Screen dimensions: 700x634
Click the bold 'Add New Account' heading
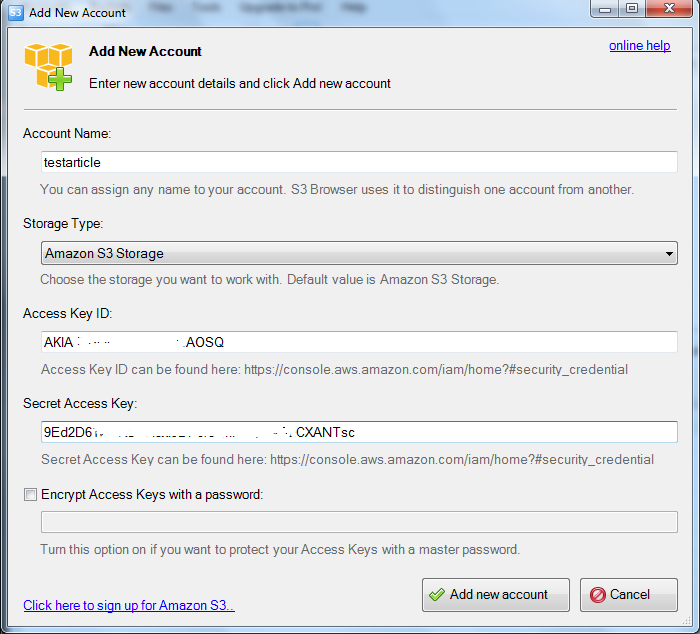click(x=145, y=51)
